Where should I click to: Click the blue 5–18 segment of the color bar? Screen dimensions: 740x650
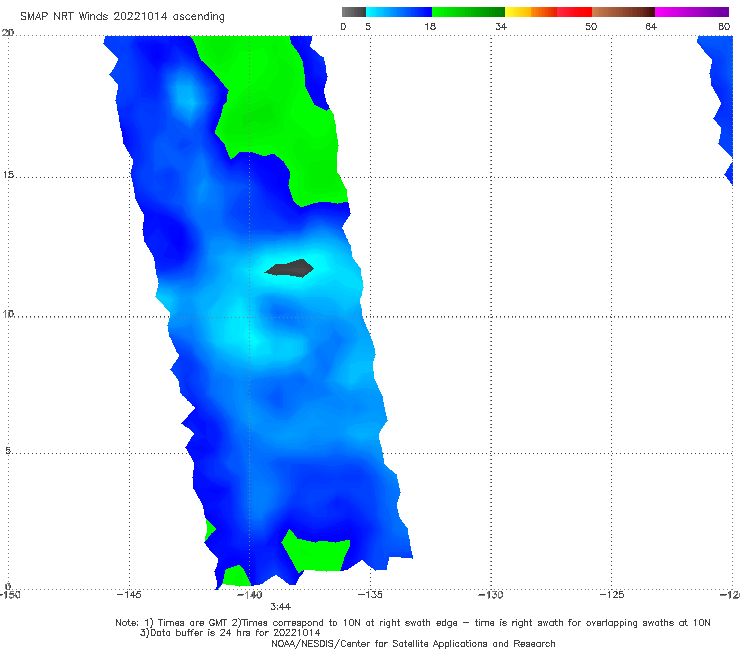click(399, 12)
